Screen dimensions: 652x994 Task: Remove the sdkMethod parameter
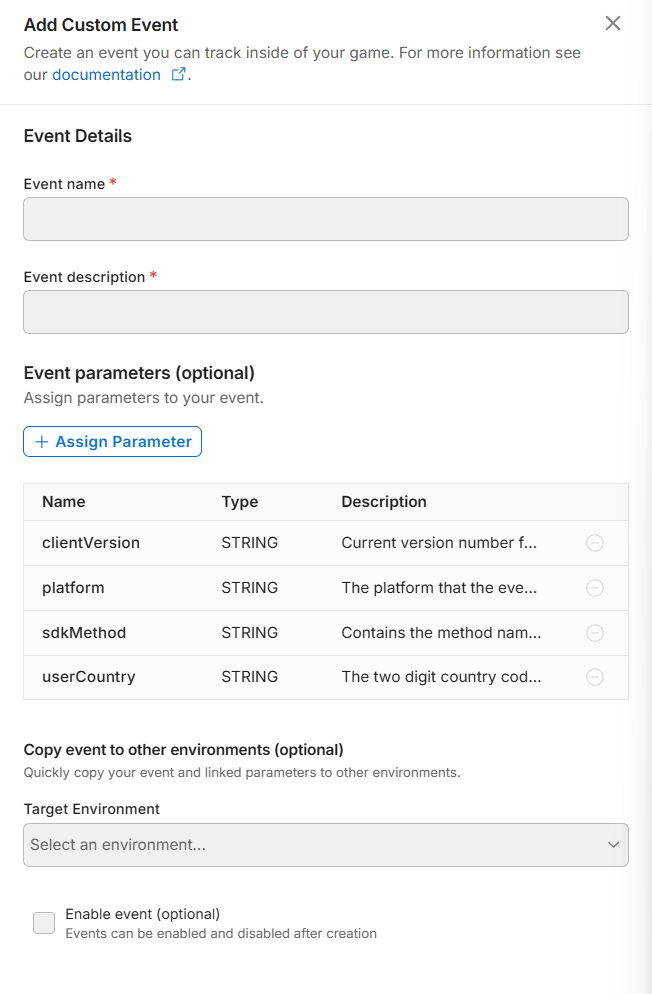pyautogui.click(x=594, y=633)
